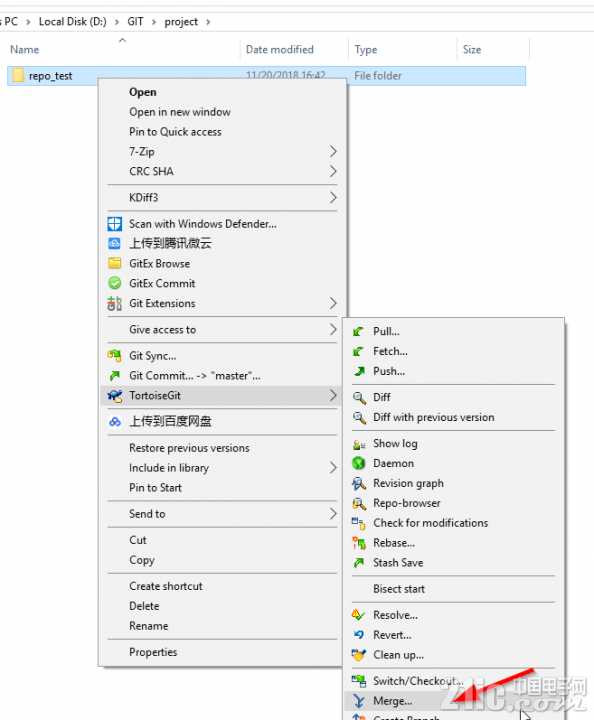Click the Merge branch icon
Screen dimensions: 594x720
[359, 701]
